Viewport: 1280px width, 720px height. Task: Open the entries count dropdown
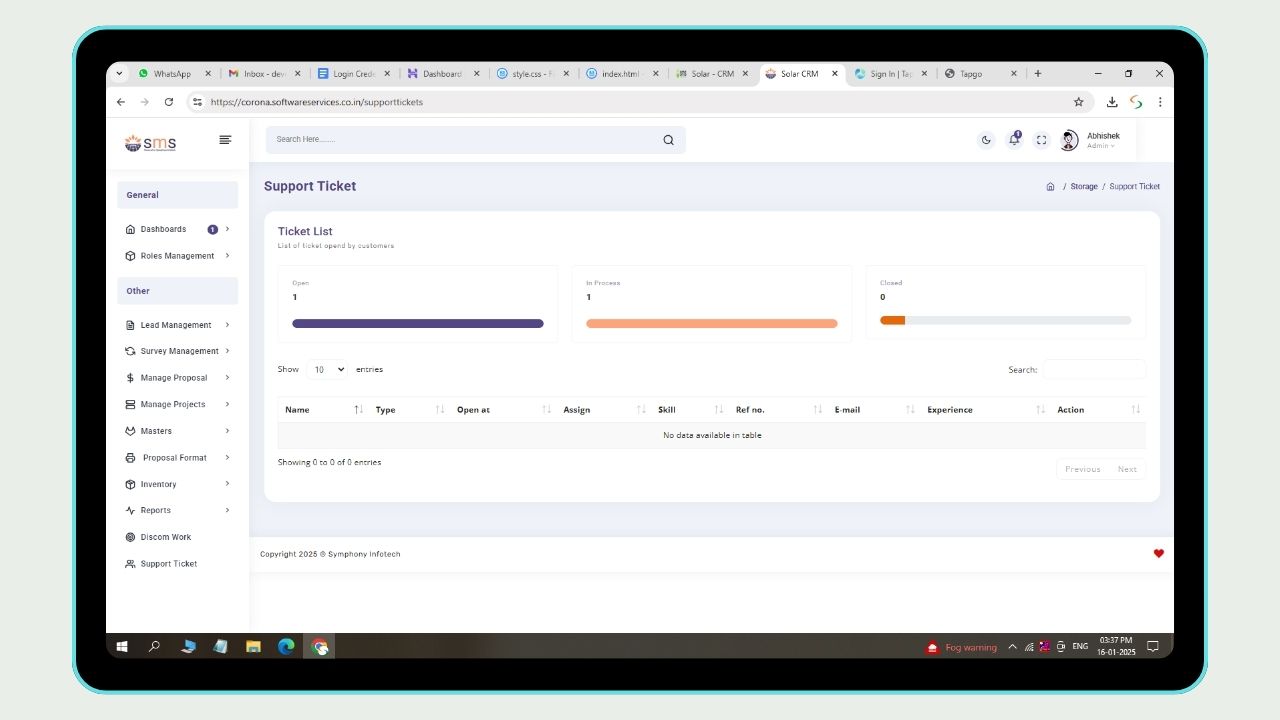click(327, 370)
